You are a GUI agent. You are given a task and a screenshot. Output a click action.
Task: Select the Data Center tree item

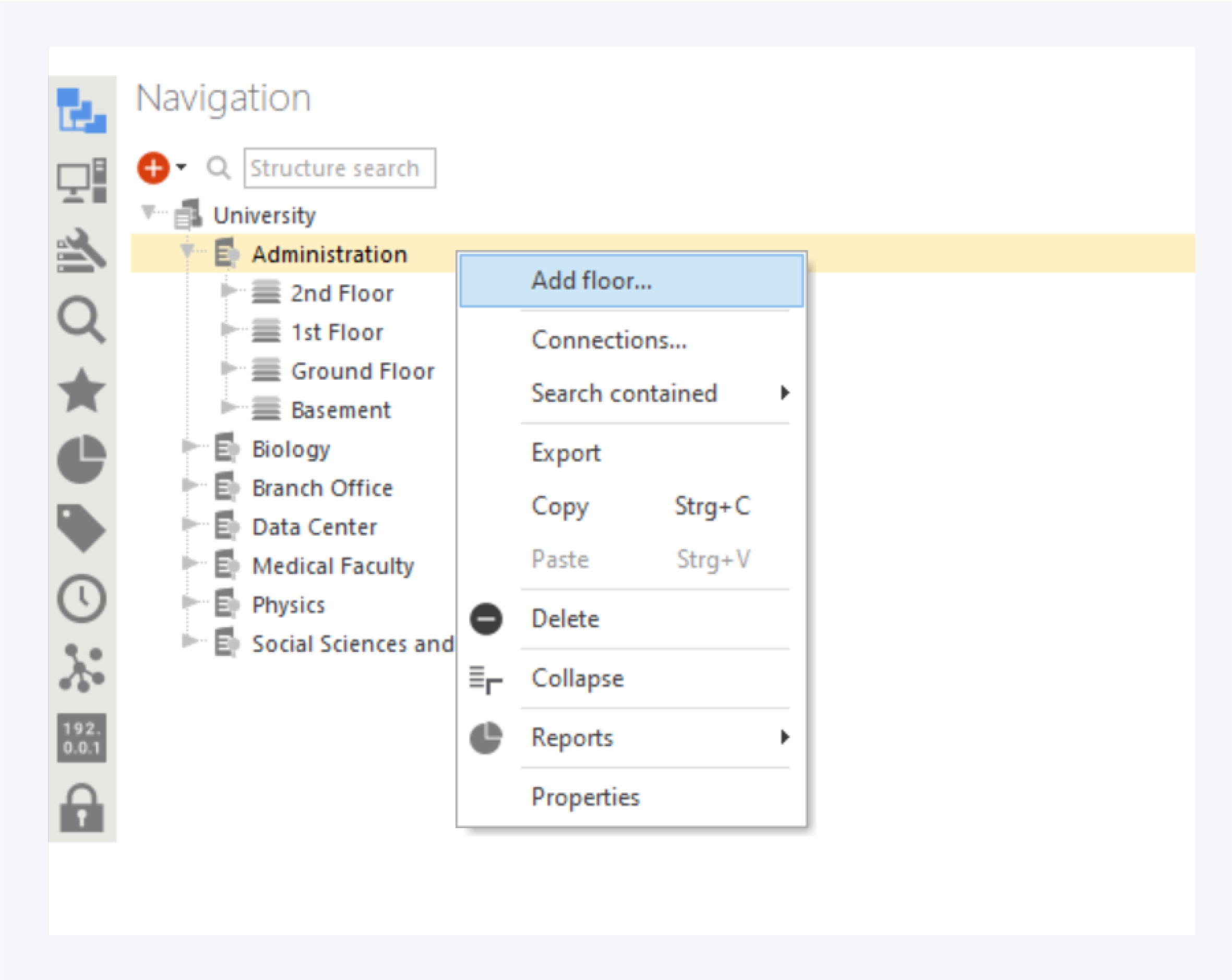[314, 527]
